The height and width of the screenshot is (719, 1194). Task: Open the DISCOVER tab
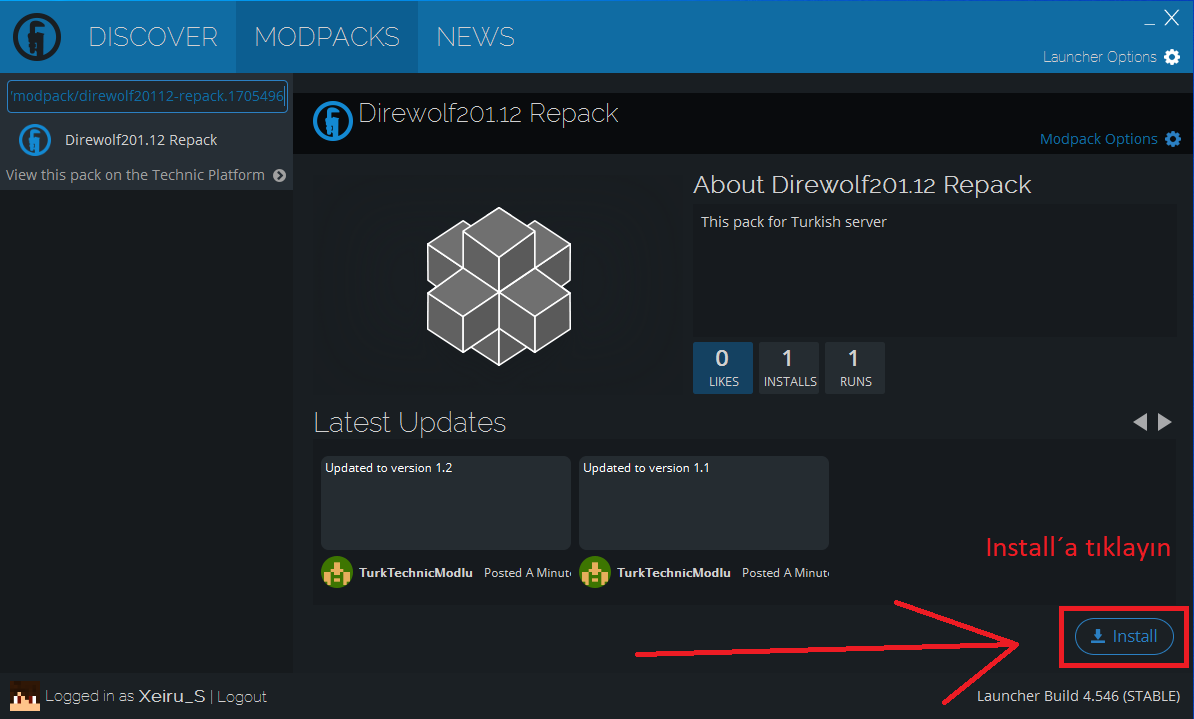click(152, 37)
